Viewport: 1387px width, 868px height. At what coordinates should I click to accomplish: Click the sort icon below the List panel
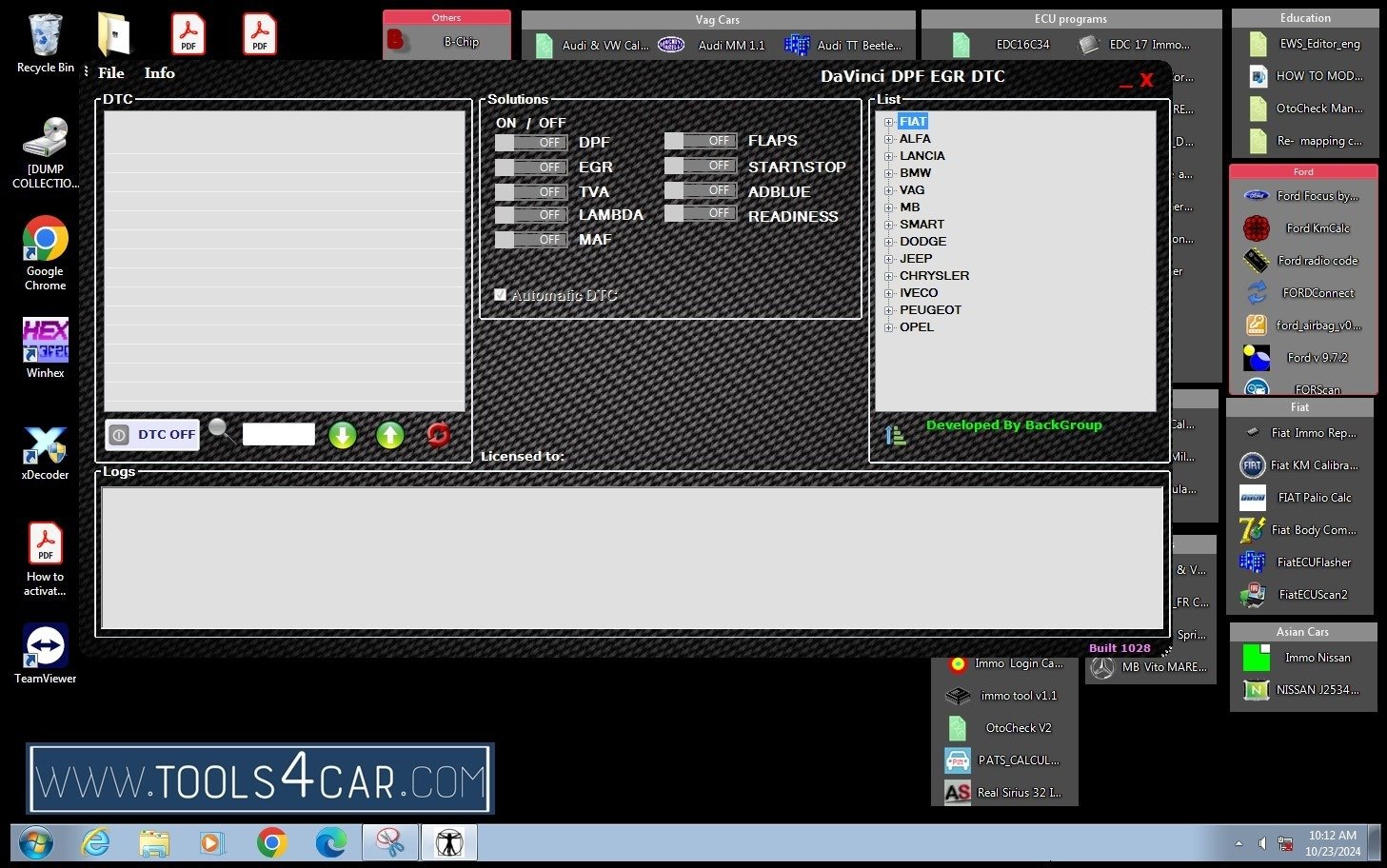click(x=895, y=435)
